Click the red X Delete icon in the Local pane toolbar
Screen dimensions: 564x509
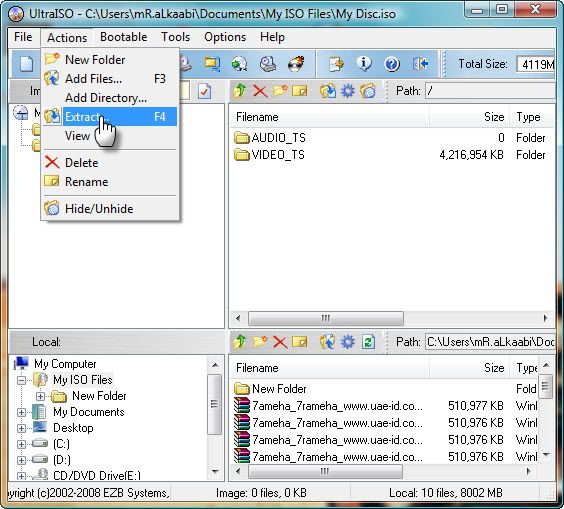point(280,342)
